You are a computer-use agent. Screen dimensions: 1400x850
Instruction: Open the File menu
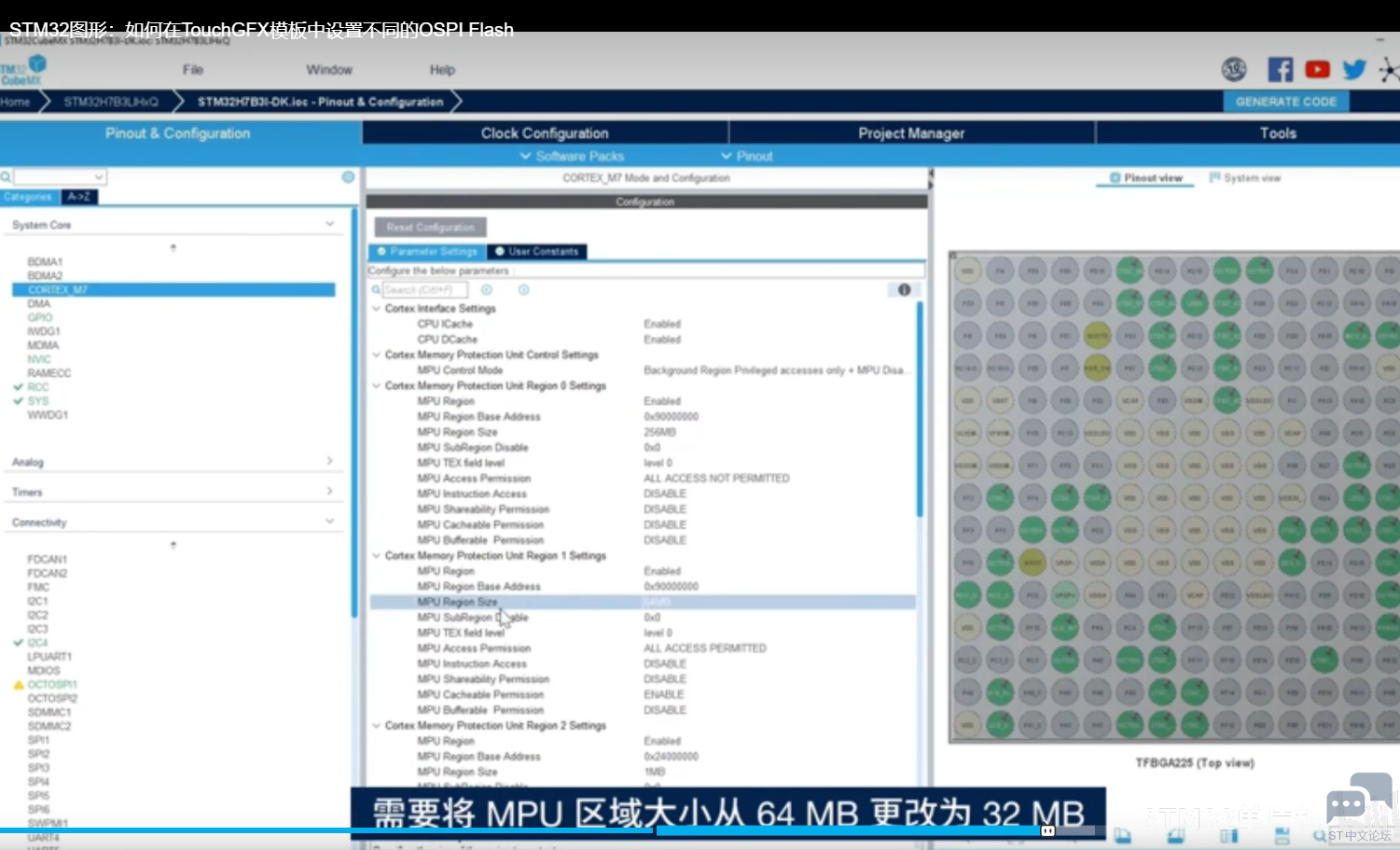(x=193, y=70)
